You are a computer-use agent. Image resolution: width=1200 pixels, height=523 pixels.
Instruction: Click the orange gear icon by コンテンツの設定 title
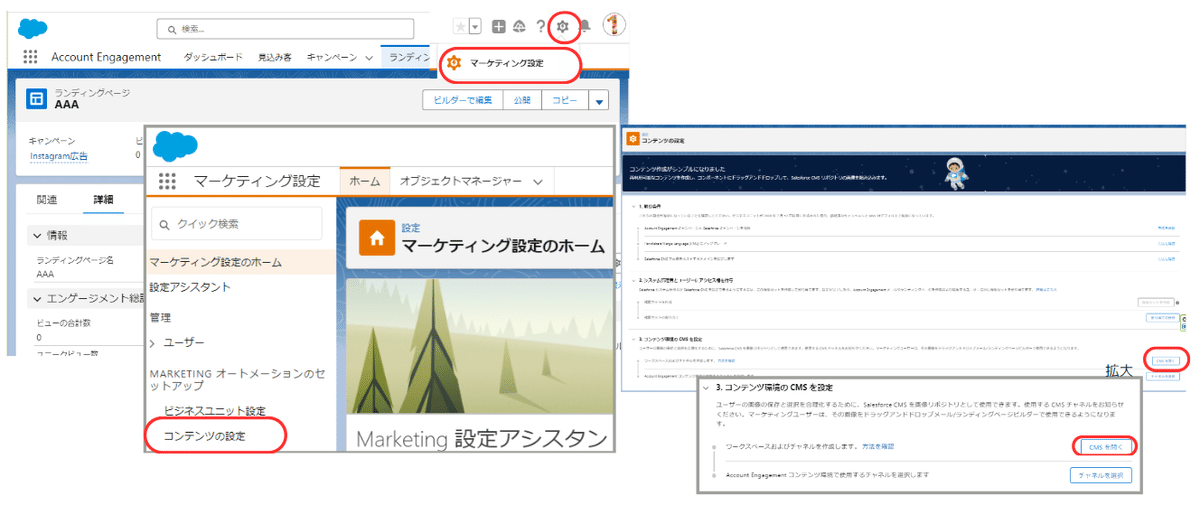(x=633, y=138)
